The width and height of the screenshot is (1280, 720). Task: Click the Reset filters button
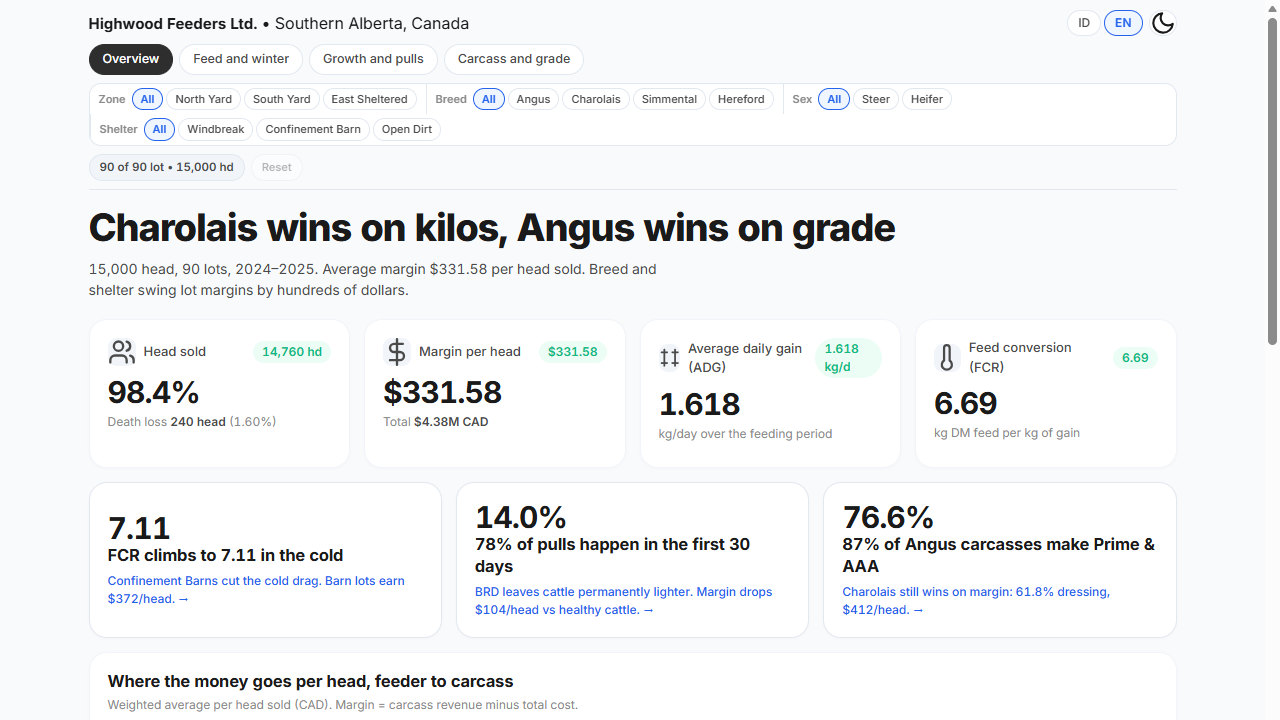277,167
